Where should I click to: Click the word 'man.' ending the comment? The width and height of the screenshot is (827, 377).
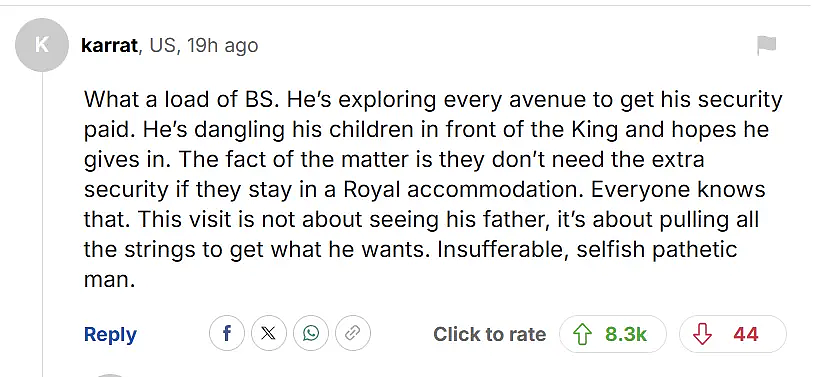coord(110,280)
